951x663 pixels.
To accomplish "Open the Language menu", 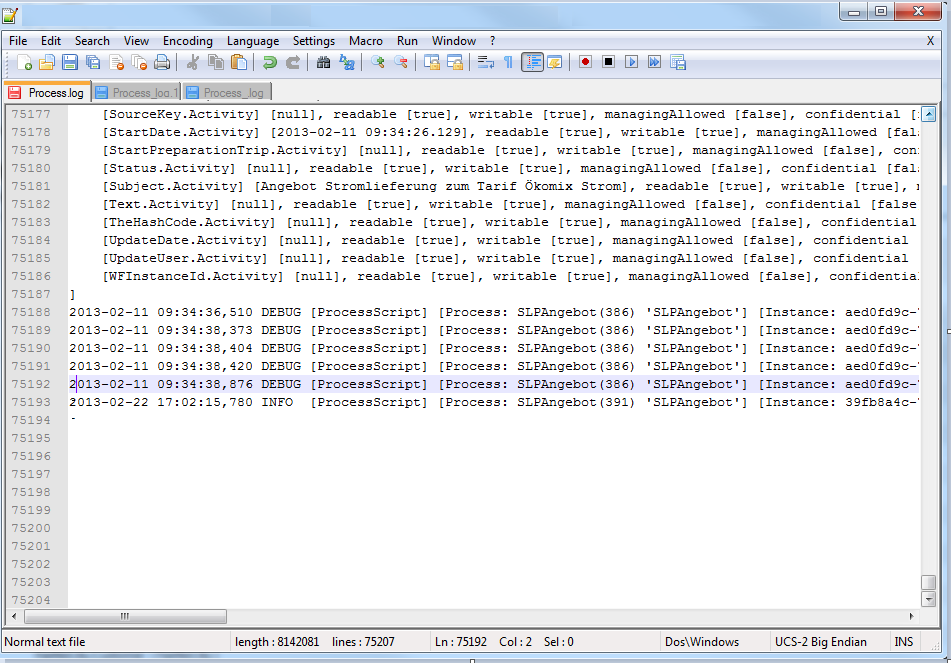I will [x=253, y=41].
